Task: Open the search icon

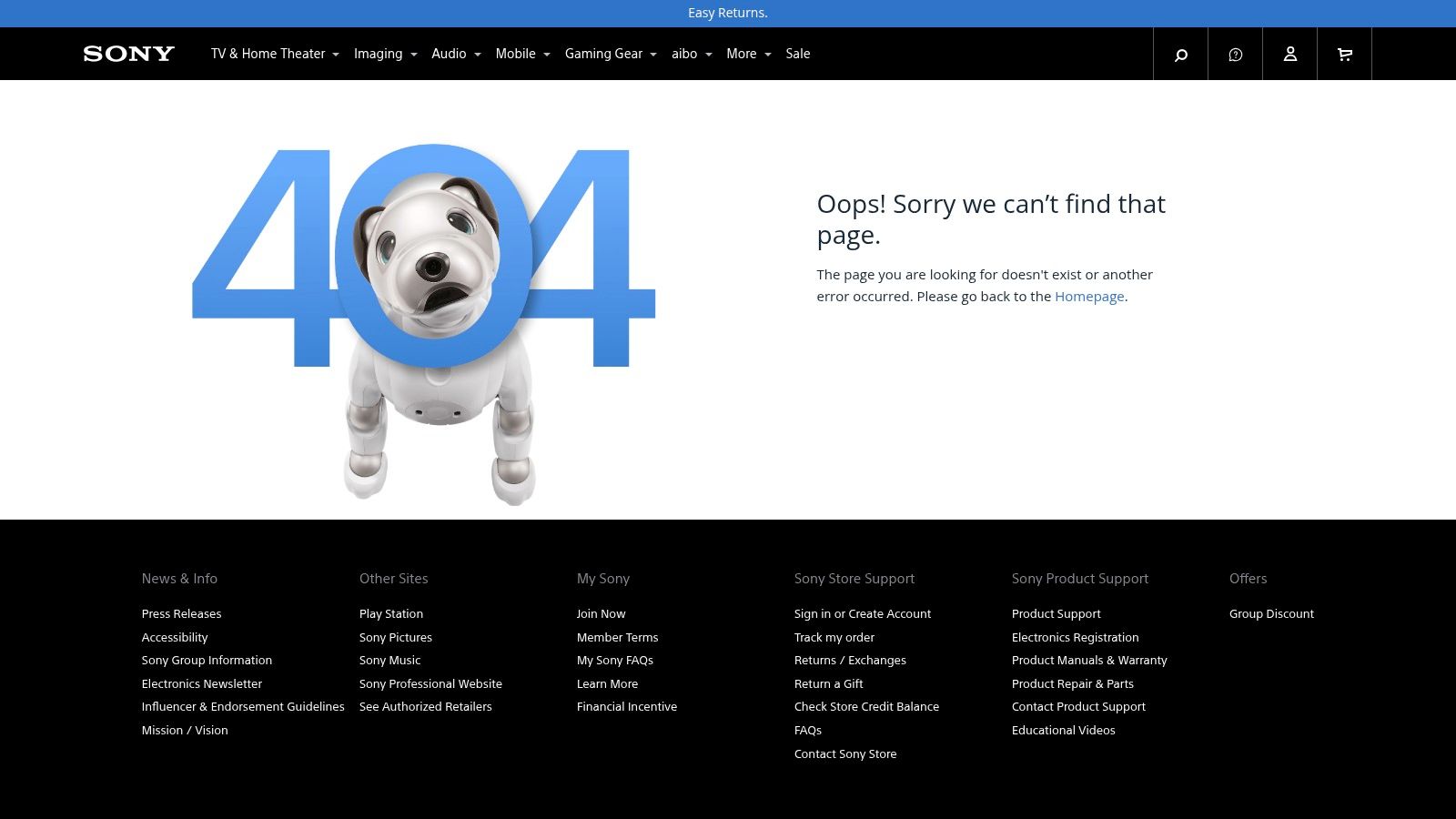Action: coord(1180,55)
